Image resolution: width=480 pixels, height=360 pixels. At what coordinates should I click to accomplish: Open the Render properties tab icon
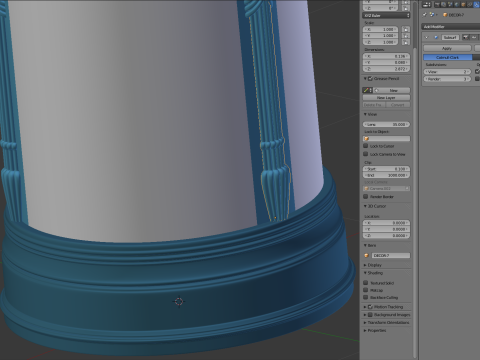tap(437, 5)
